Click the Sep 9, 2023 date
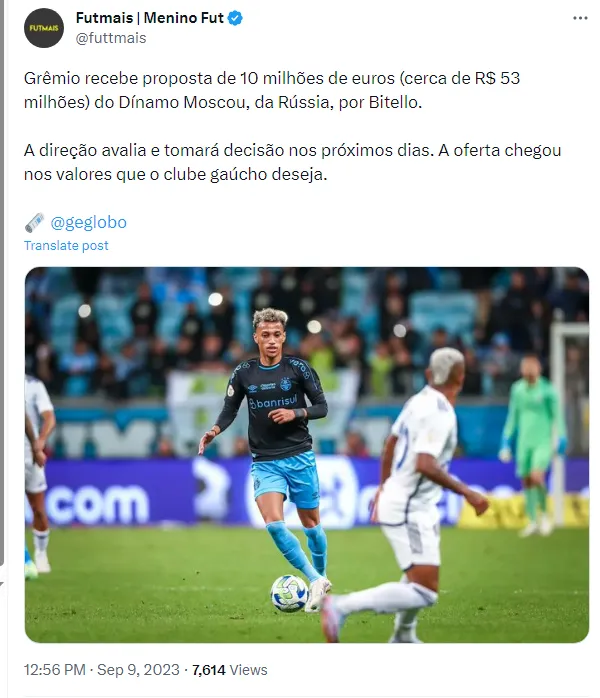Image resolution: width=600 pixels, height=698 pixels. tap(138, 670)
